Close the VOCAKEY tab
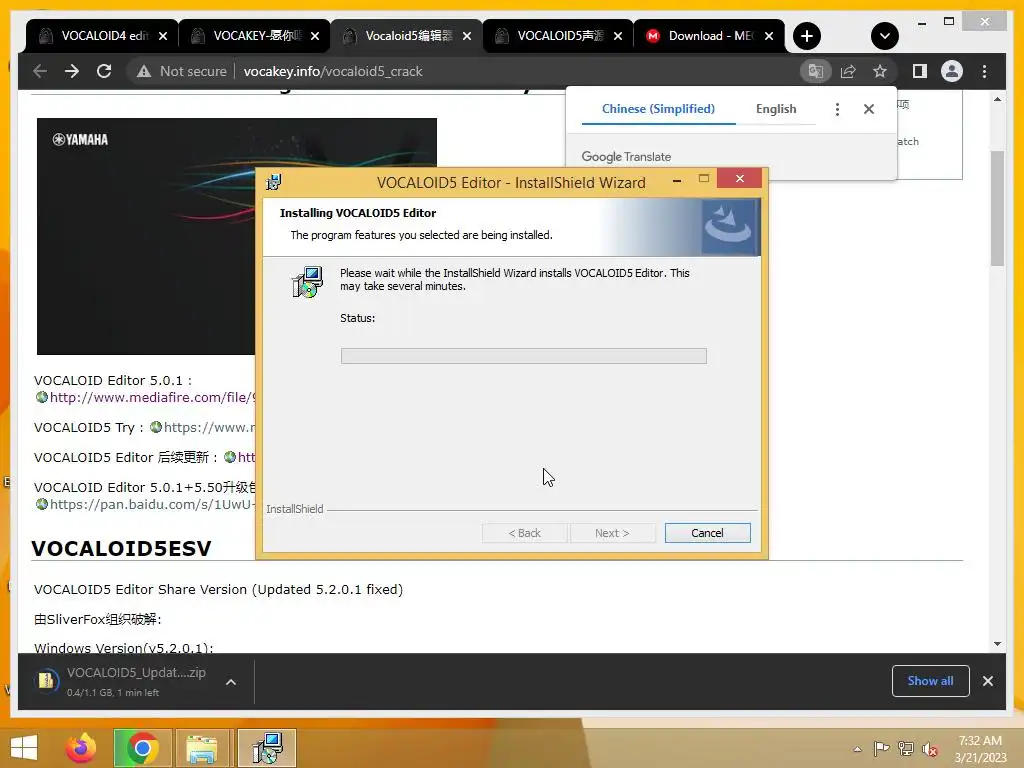1024x768 pixels. [315, 37]
